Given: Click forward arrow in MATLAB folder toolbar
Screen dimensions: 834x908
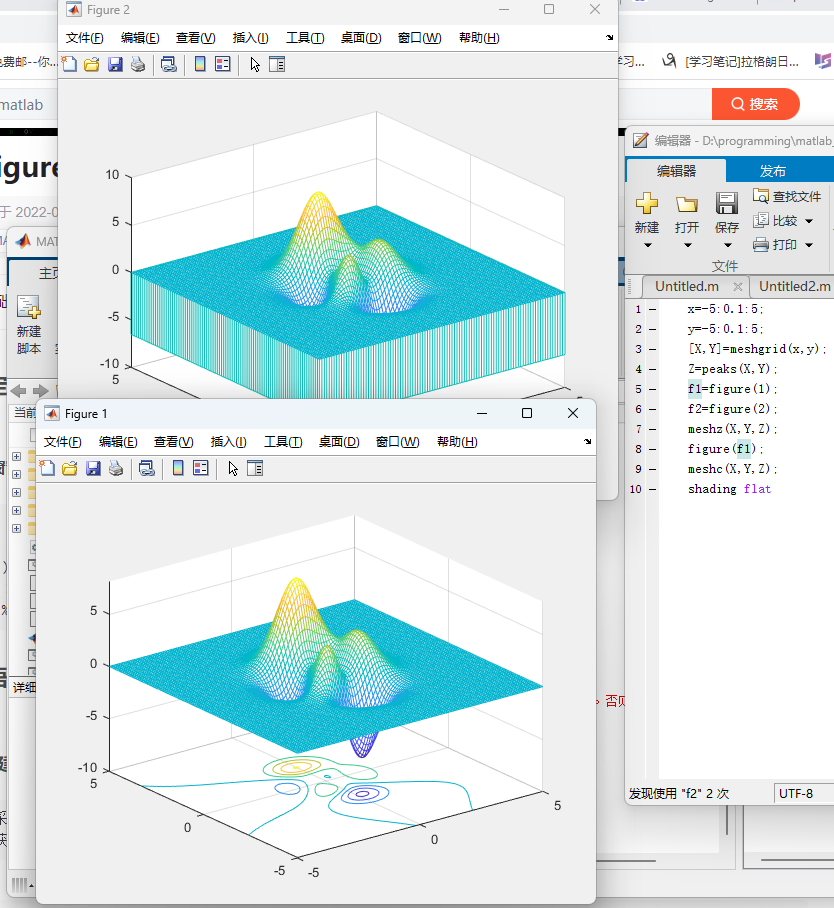Looking at the screenshot, I should (41, 391).
